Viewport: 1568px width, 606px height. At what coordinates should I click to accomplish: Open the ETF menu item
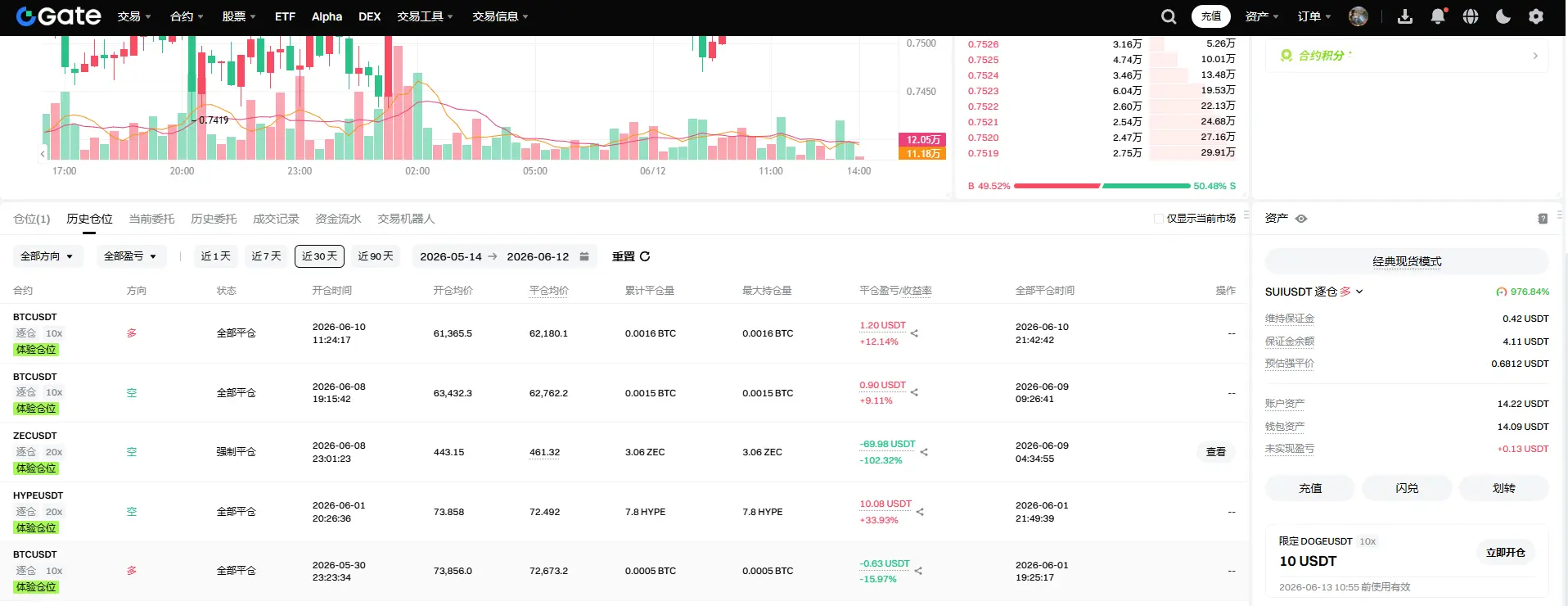coord(285,16)
